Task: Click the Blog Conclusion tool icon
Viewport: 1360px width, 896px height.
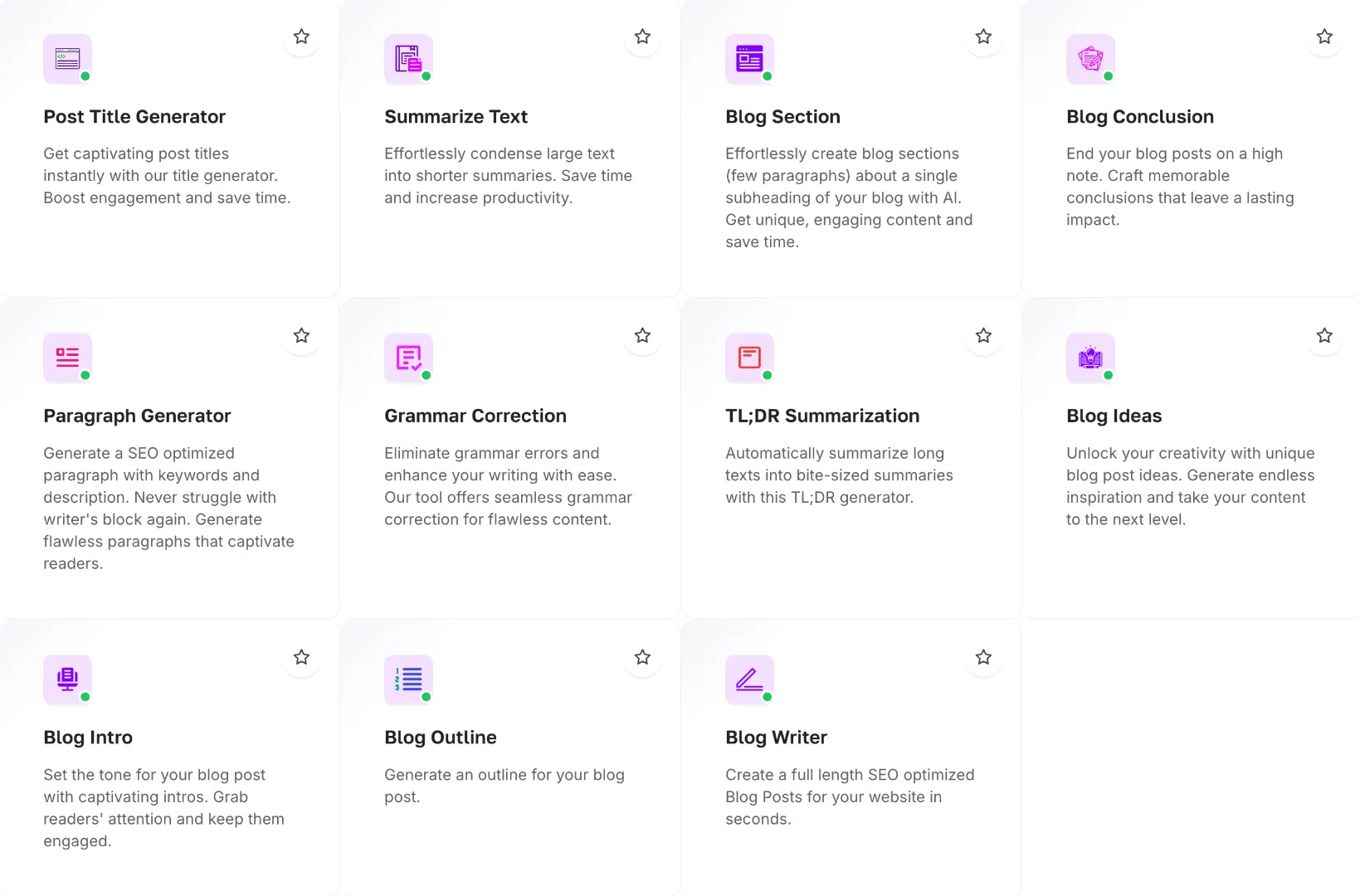Action: tap(1090, 59)
